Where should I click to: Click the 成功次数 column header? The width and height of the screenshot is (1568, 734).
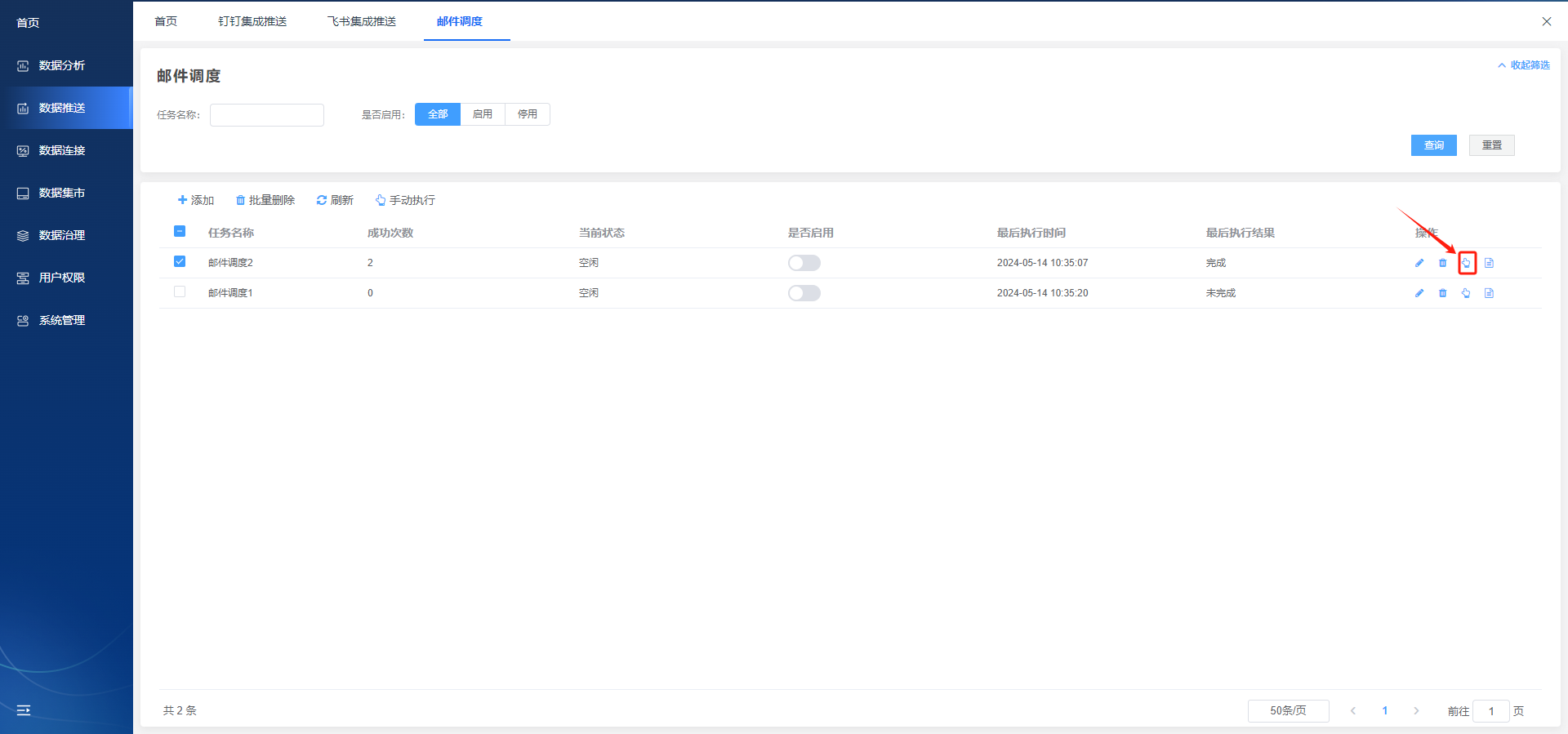point(390,233)
